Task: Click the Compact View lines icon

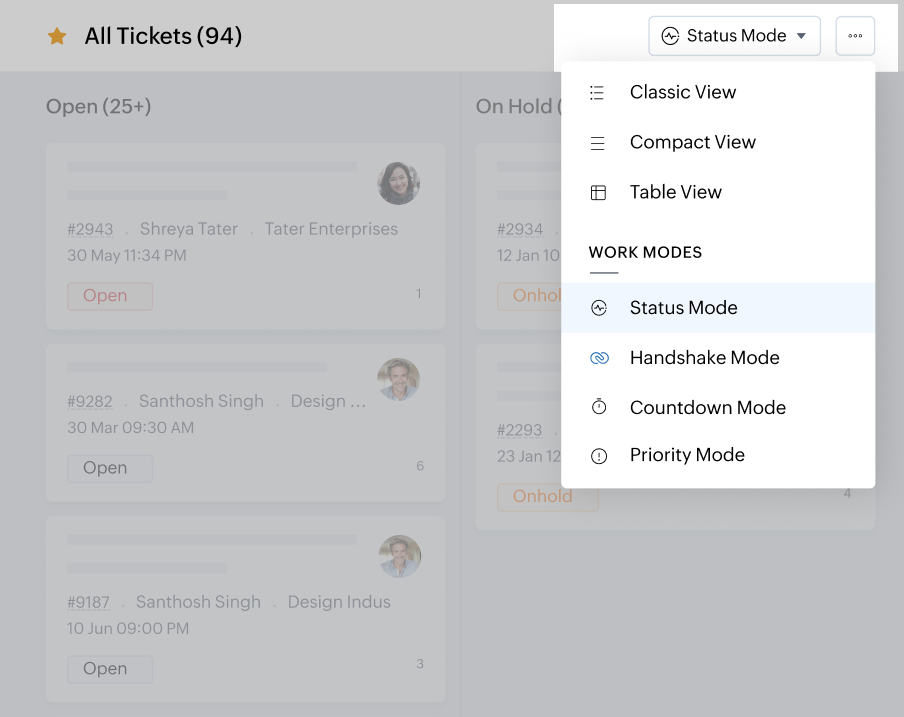Action: 598,143
